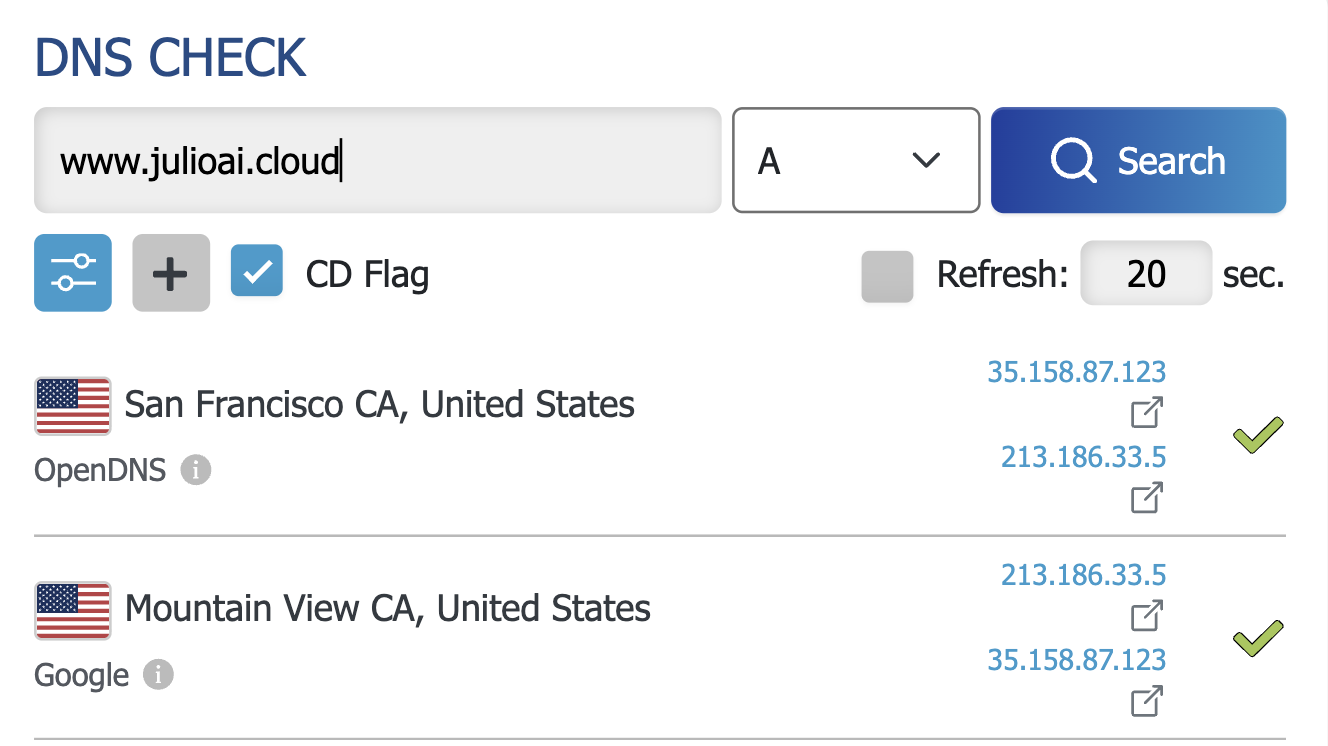Open Google result 213.186.33.5 link
This screenshot has width=1328, height=746.
tap(1083, 575)
